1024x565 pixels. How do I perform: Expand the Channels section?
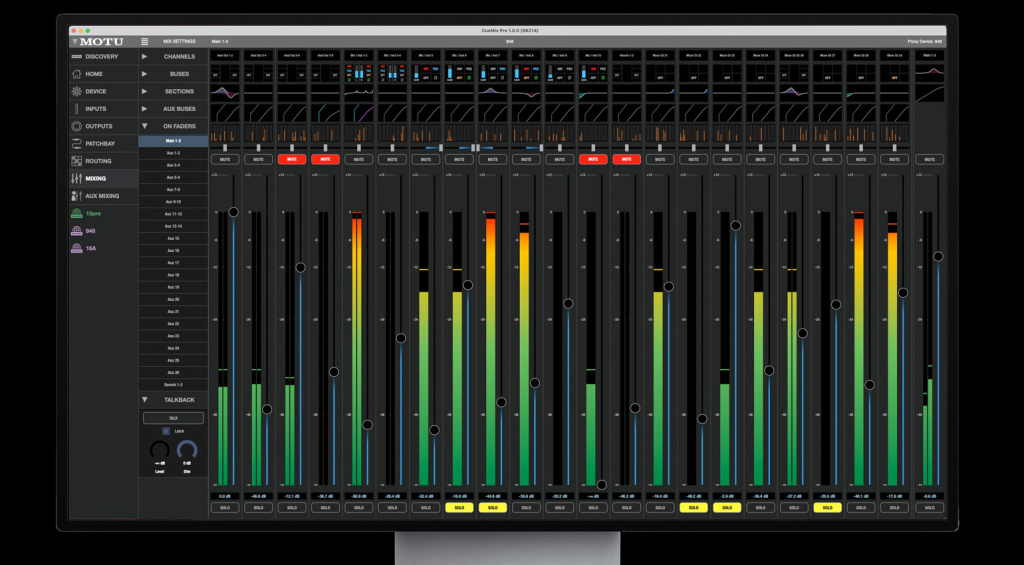pyautogui.click(x=144, y=57)
